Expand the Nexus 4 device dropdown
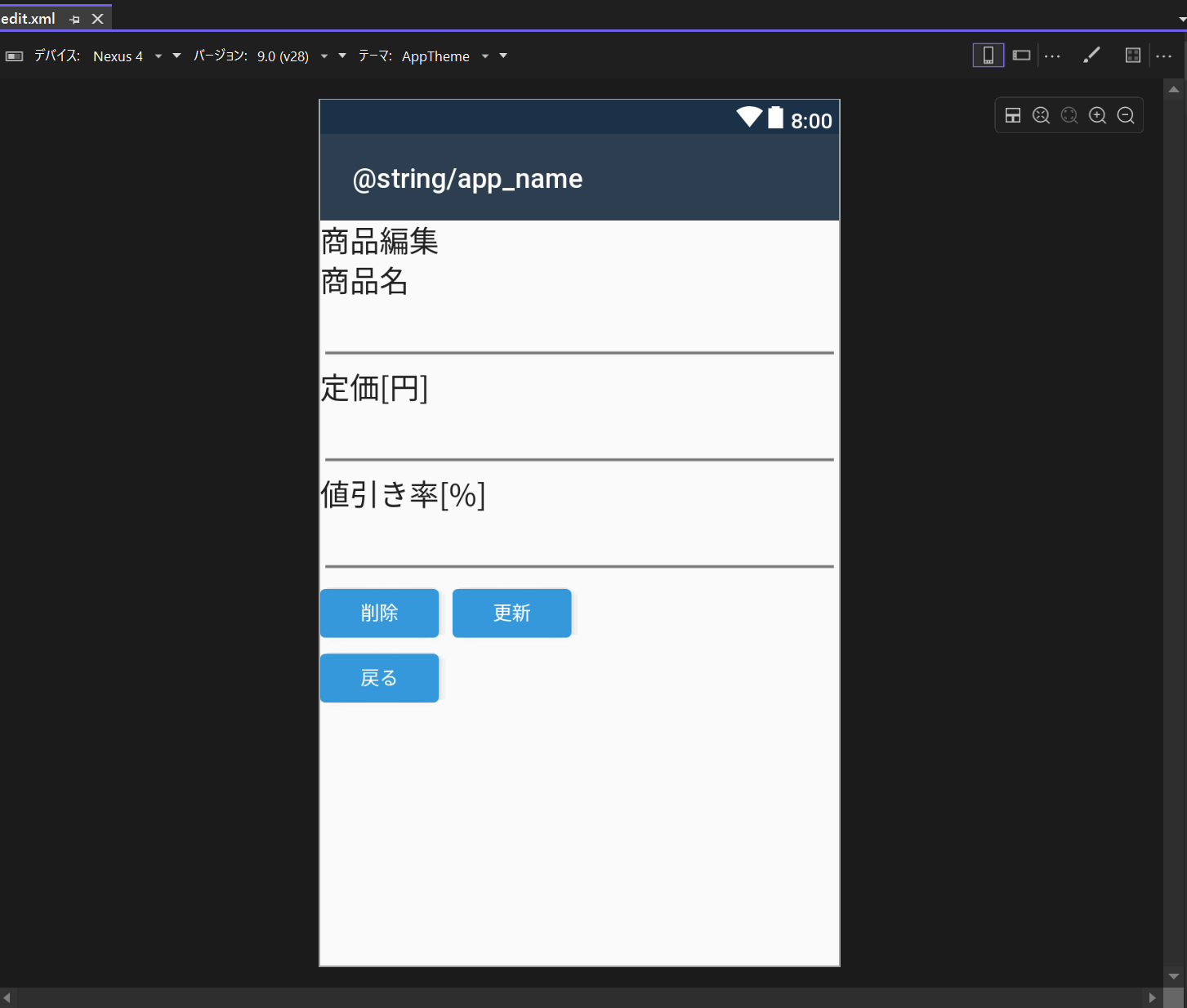Viewport: 1187px width, 1008px height. 158,56
